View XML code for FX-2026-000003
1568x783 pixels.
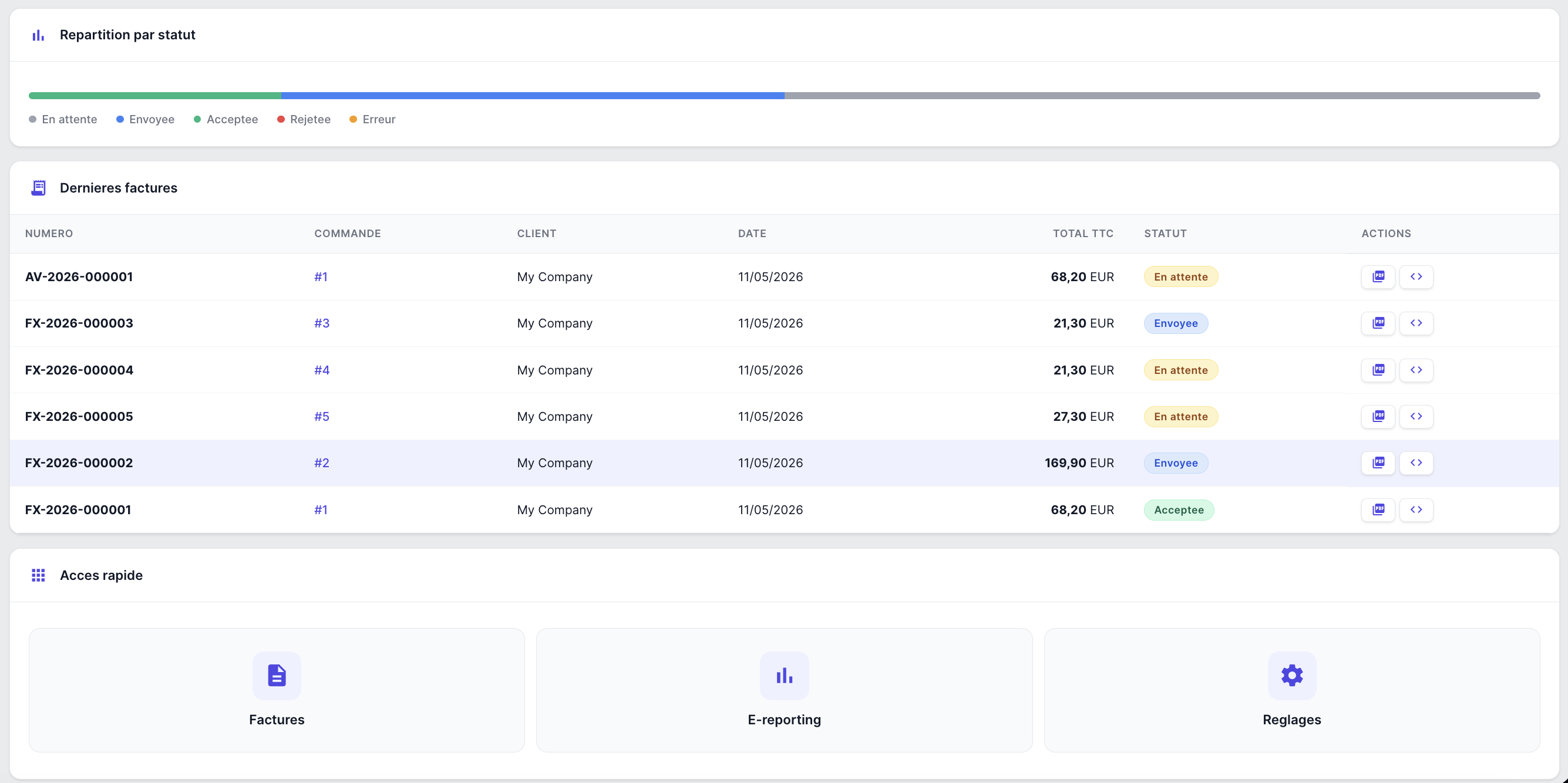[x=1416, y=323]
